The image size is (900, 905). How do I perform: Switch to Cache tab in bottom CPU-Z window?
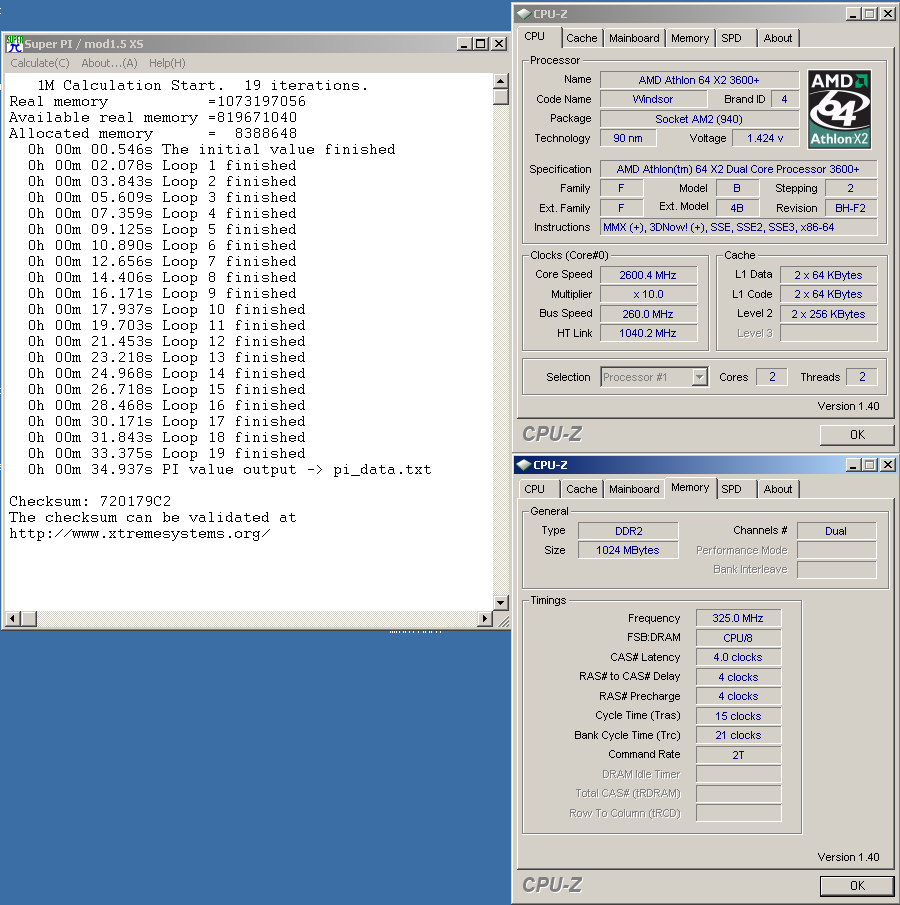581,489
